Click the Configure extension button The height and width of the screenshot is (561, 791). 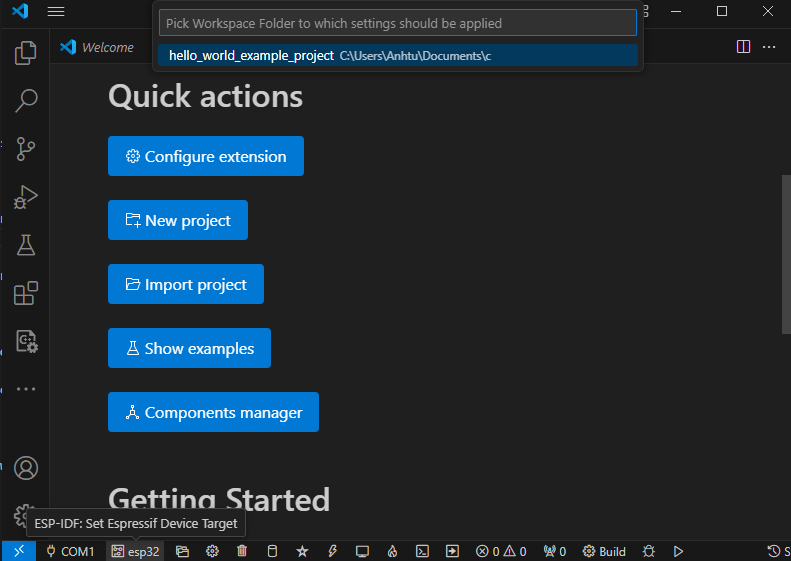(x=205, y=156)
